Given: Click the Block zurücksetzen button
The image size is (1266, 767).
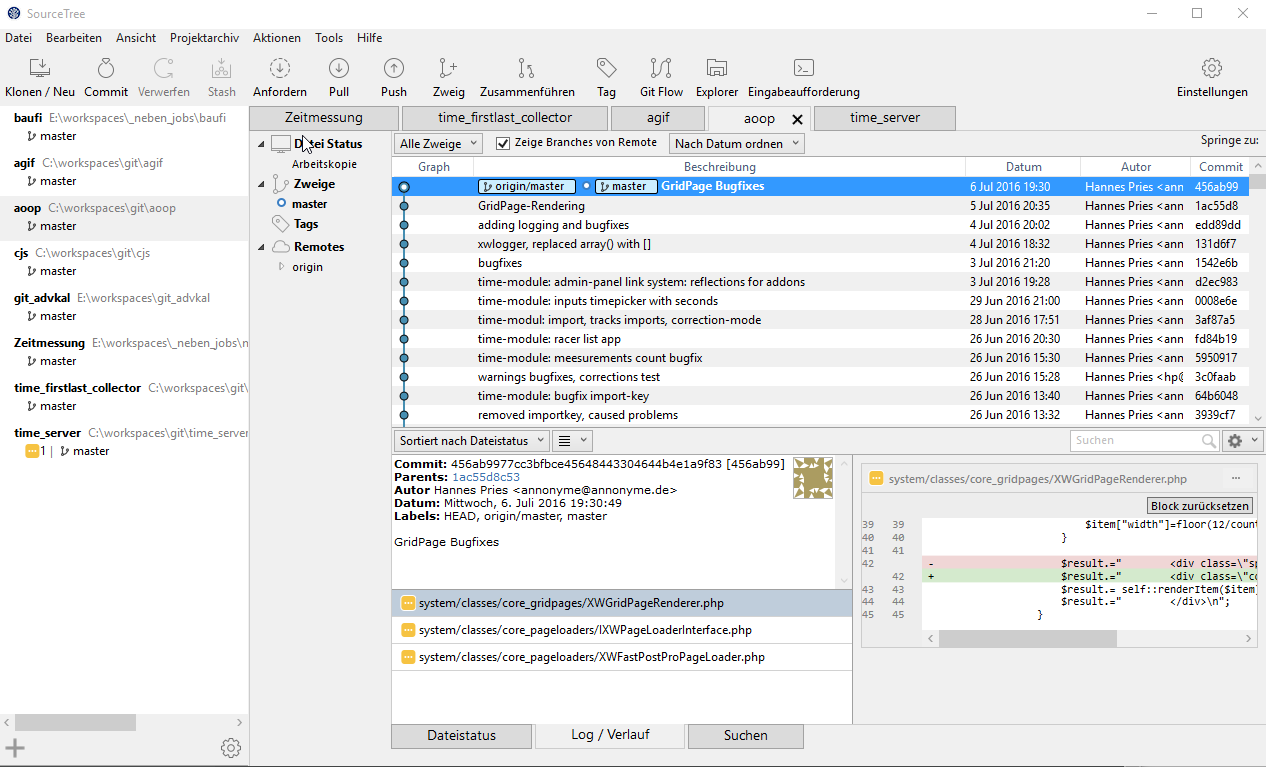Looking at the screenshot, I should coord(1200,506).
